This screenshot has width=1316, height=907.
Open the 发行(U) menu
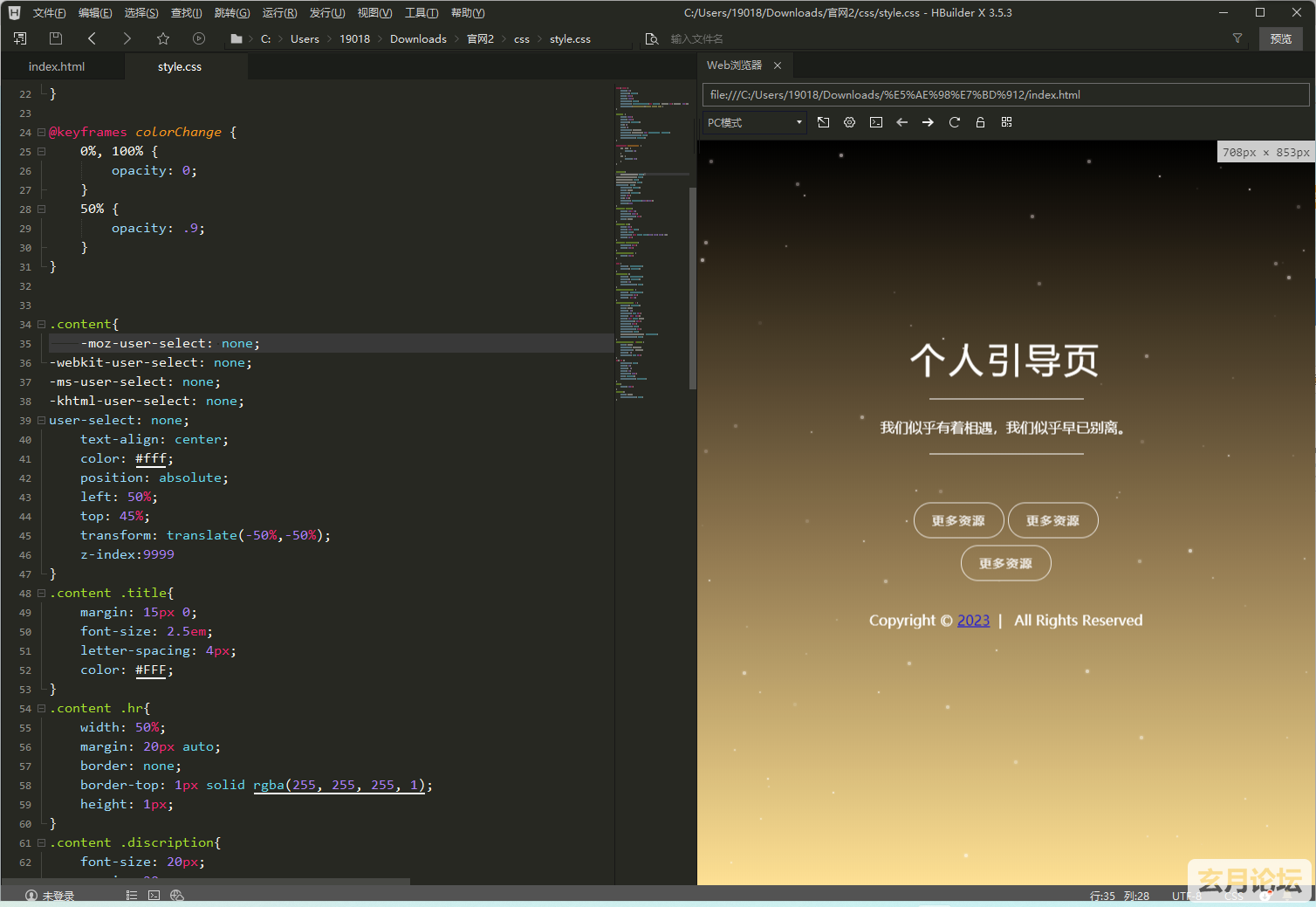tap(327, 13)
